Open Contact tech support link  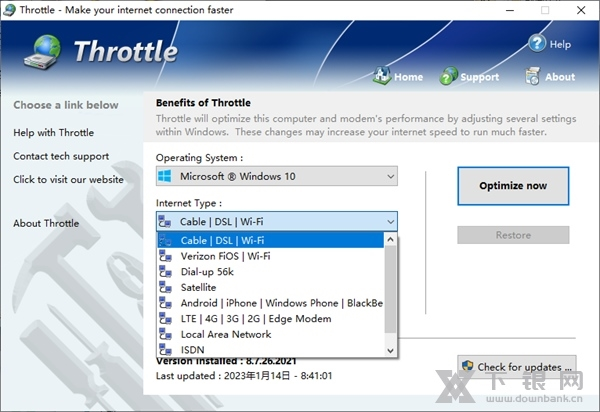pos(61,156)
